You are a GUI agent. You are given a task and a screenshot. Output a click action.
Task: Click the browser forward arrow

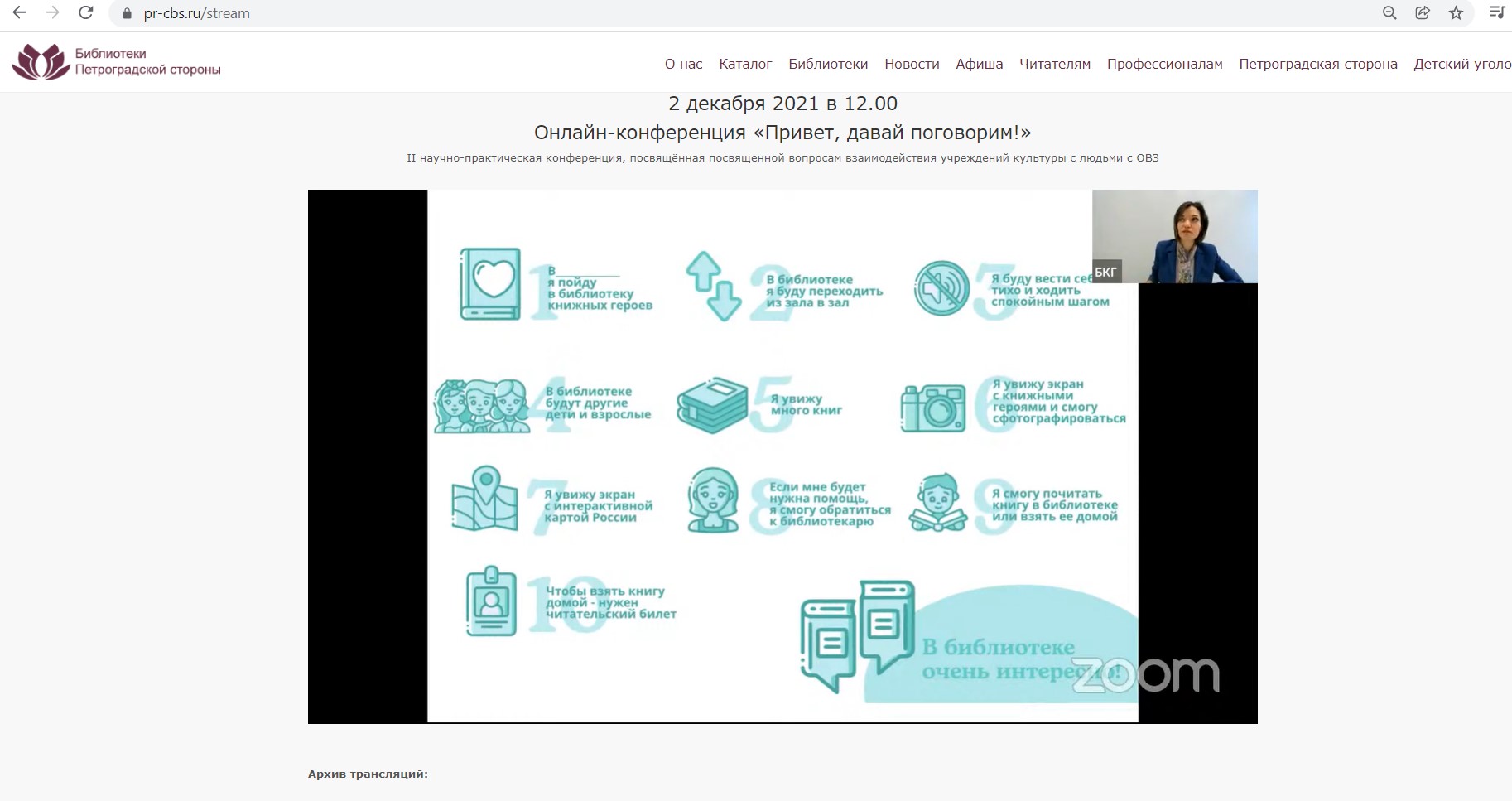(53, 13)
